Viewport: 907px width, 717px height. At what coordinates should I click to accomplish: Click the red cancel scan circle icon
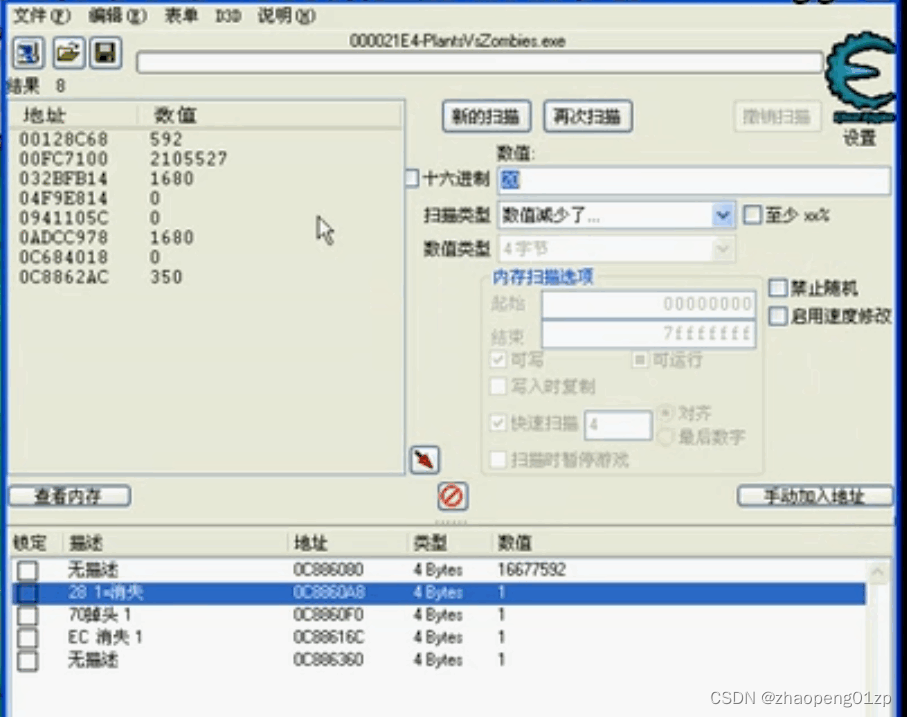click(x=451, y=496)
